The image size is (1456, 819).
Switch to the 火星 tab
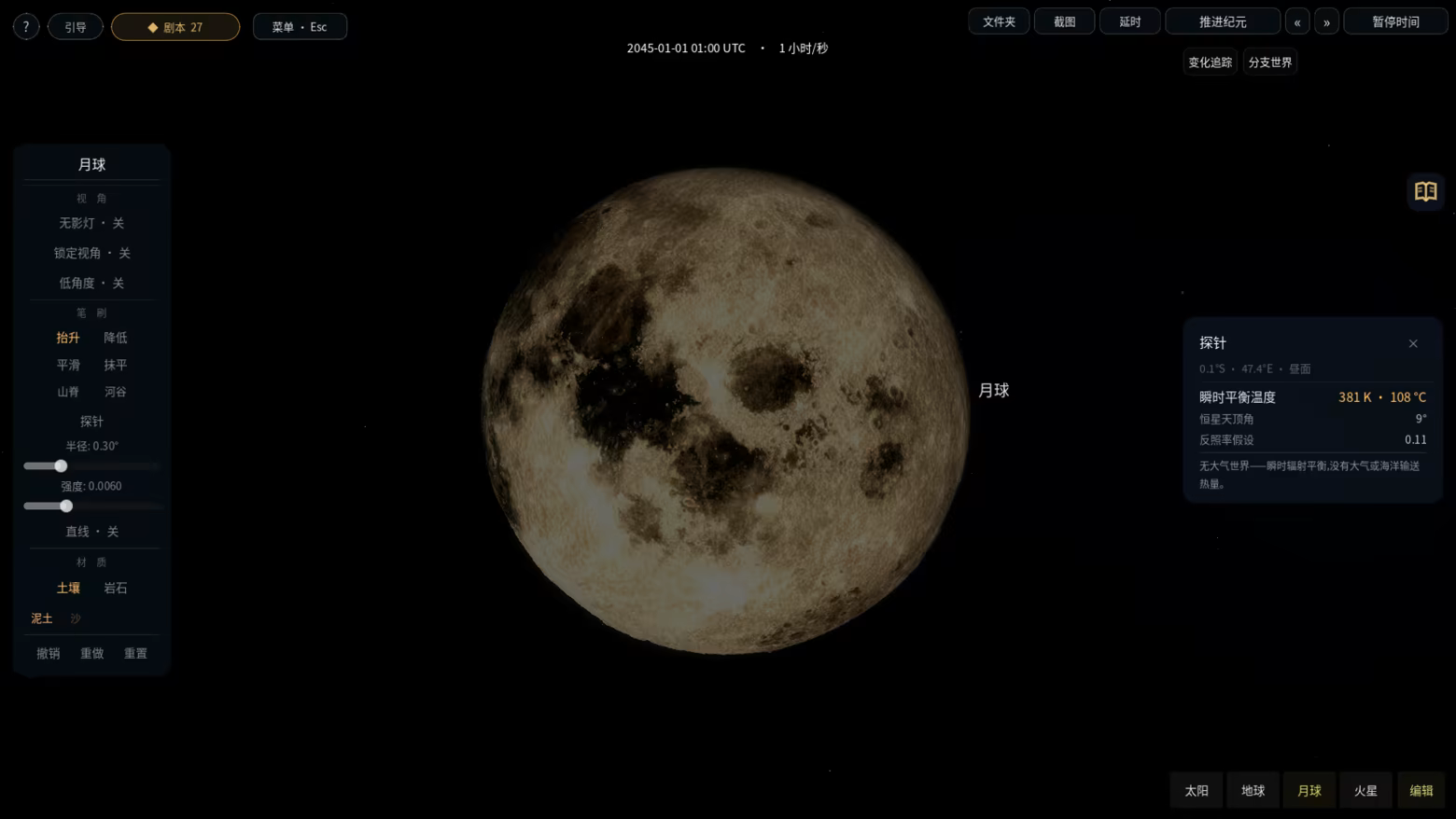click(x=1365, y=790)
